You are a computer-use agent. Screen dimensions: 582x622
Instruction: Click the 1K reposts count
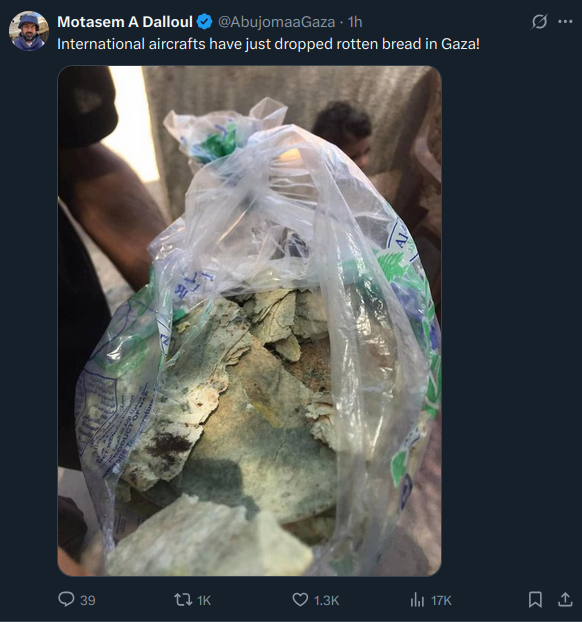point(204,600)
